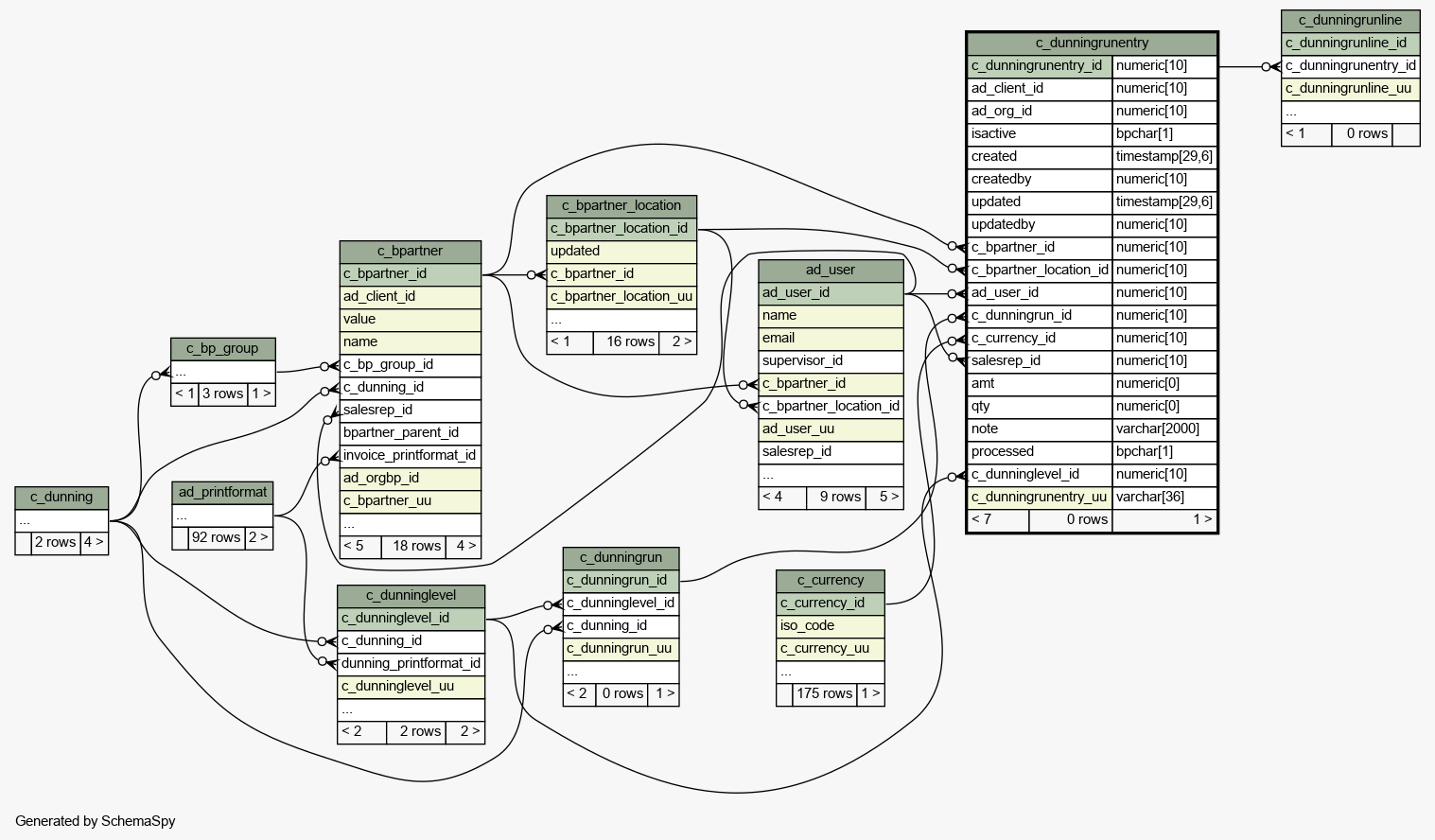Click c_dunninglevel_uu column
Screen dimensions: 1435x840
[411, 686]
